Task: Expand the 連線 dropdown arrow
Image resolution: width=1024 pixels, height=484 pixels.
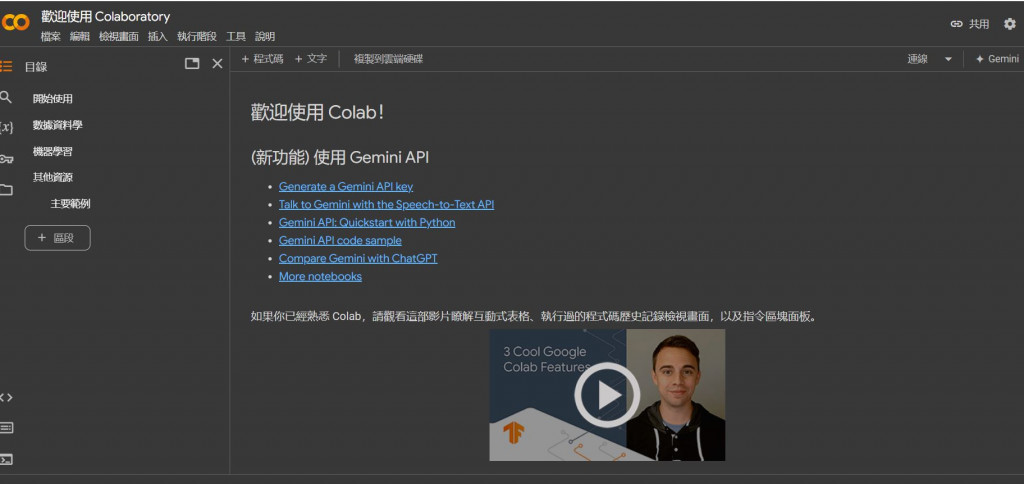Action: [x=948, y=59]
